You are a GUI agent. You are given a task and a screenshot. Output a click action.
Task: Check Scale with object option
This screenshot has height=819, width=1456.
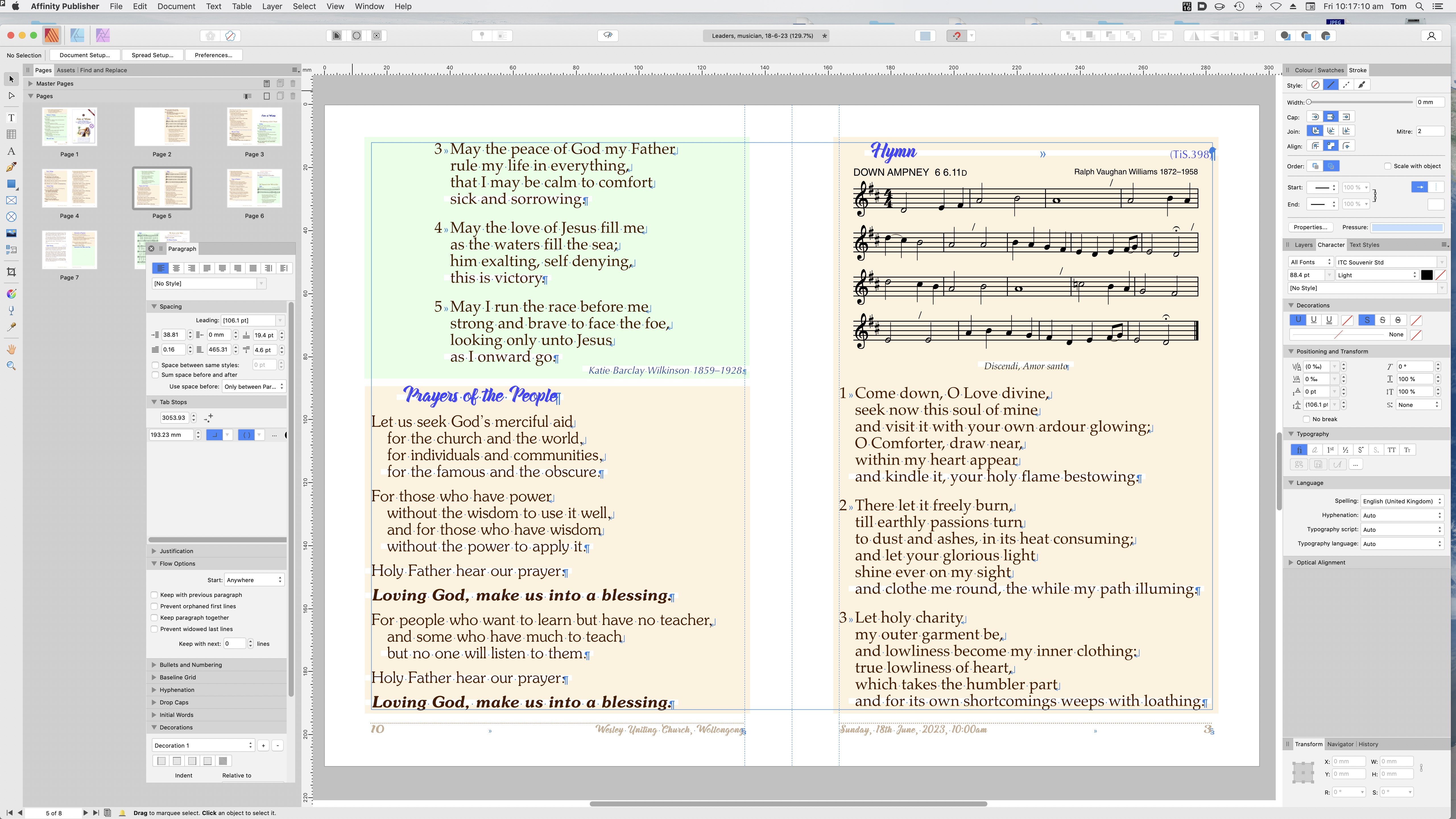1388,166
